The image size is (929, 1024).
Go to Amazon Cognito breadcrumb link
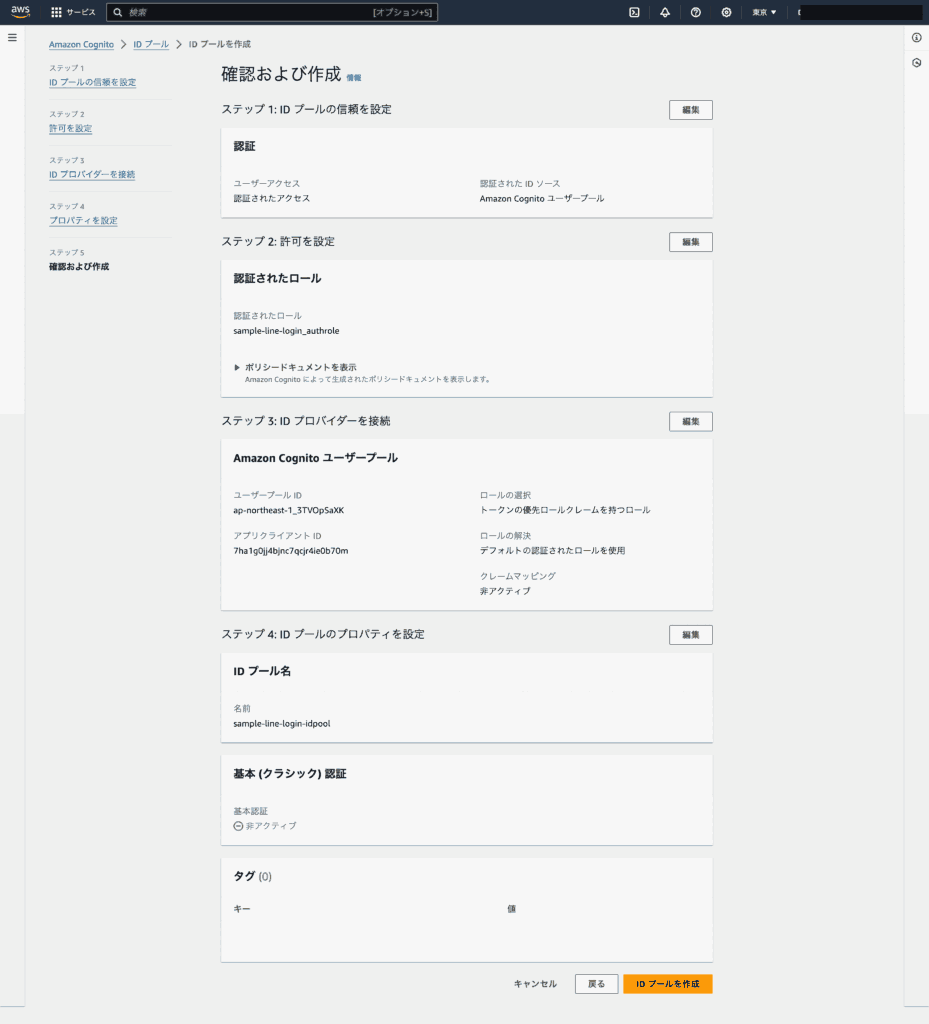click(81, 45)
